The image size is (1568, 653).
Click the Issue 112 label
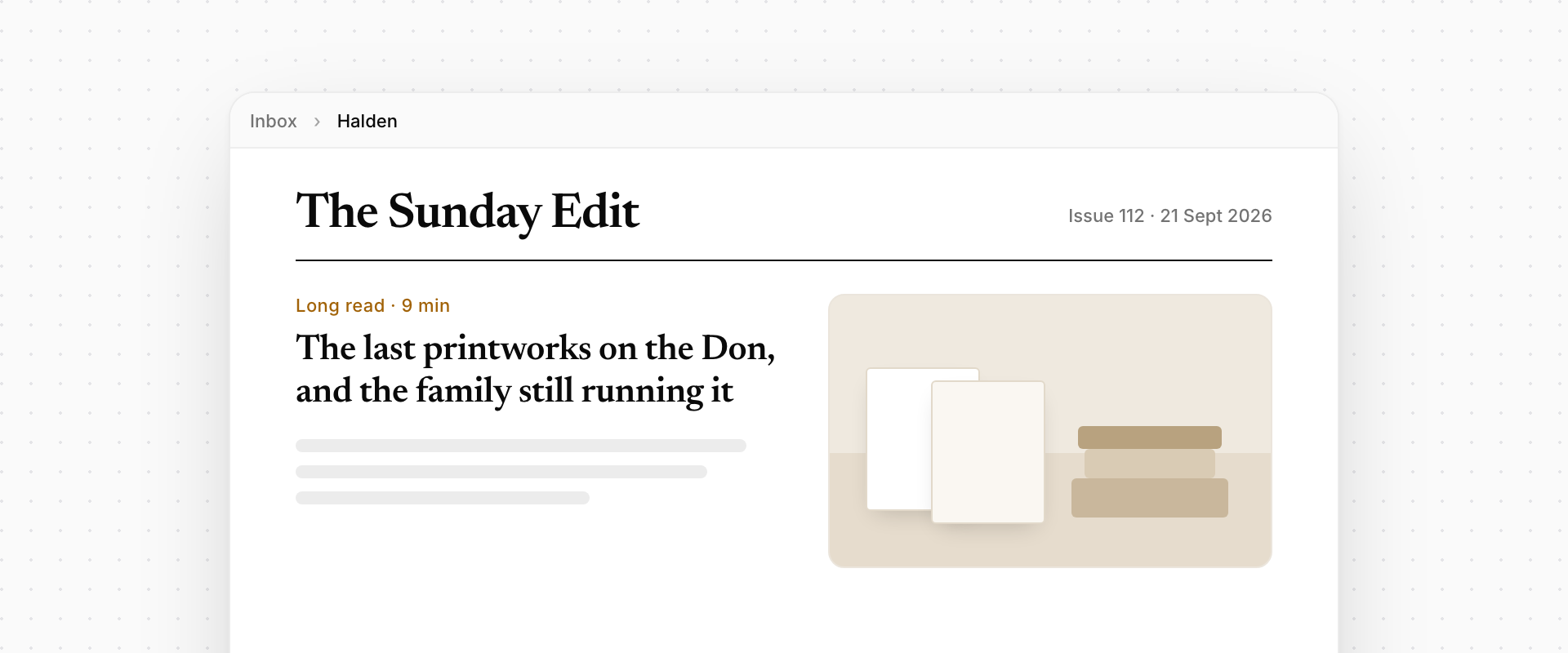coord(1106,215)
